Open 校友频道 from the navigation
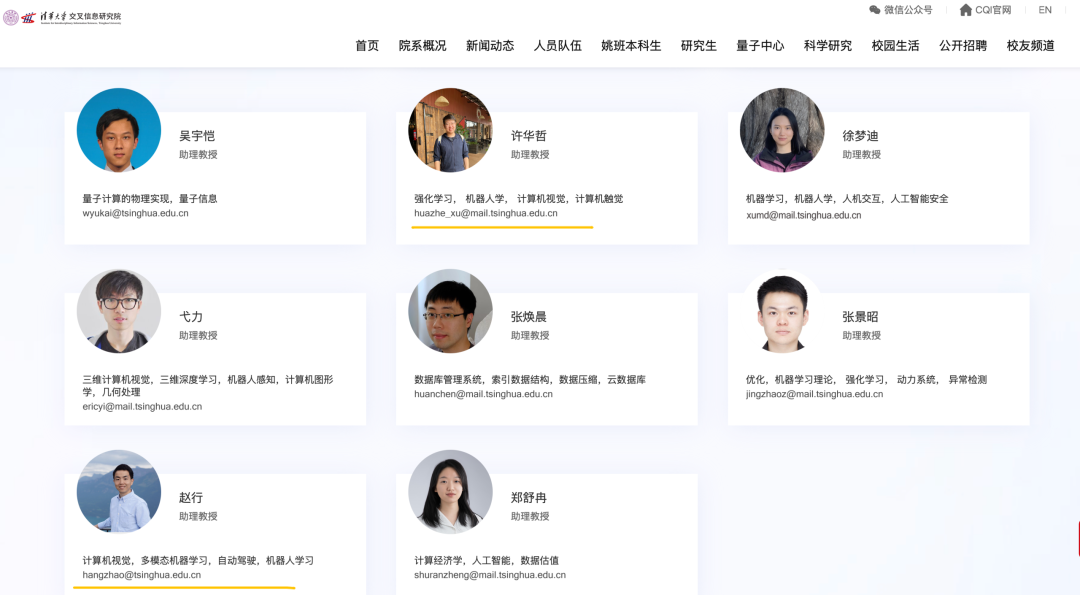This screenshot has height=595, width=1080. [1030, 46]
